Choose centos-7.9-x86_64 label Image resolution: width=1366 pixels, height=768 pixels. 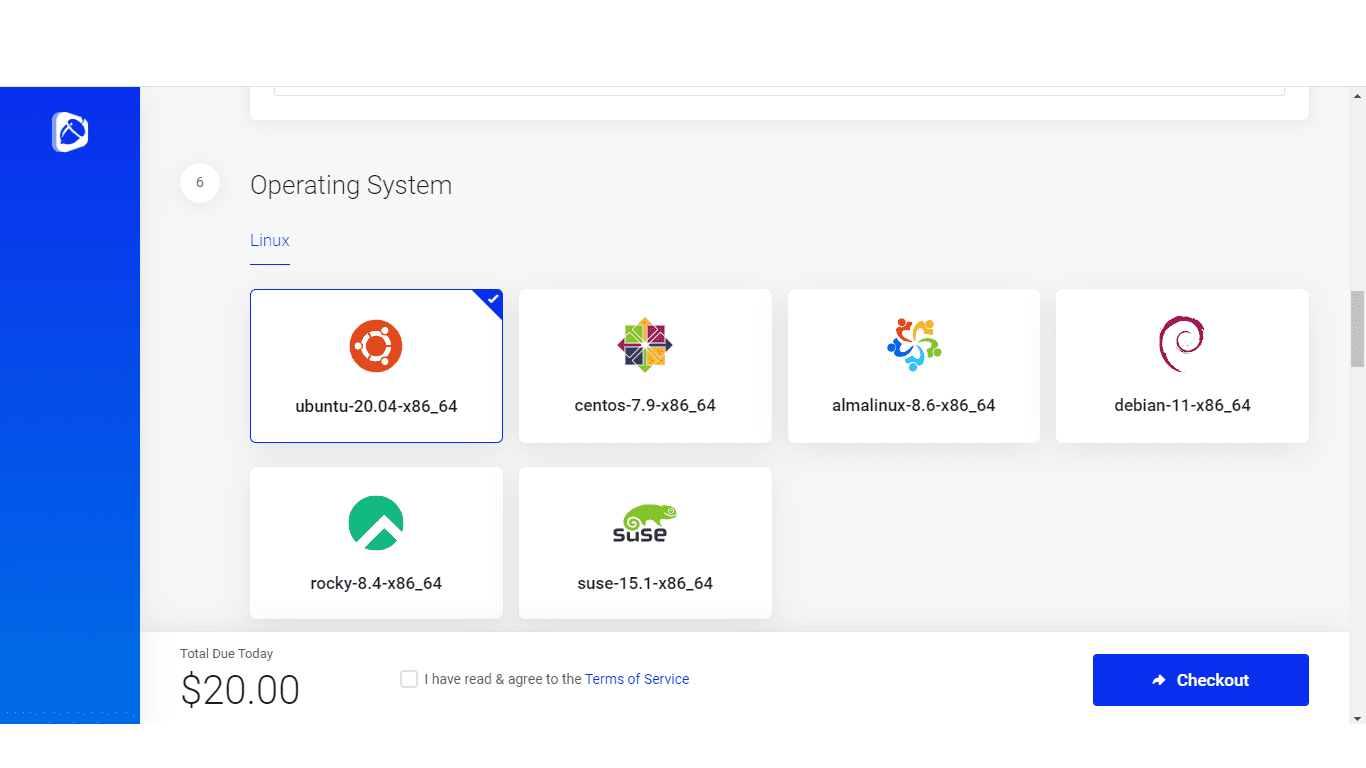point(645,405)
